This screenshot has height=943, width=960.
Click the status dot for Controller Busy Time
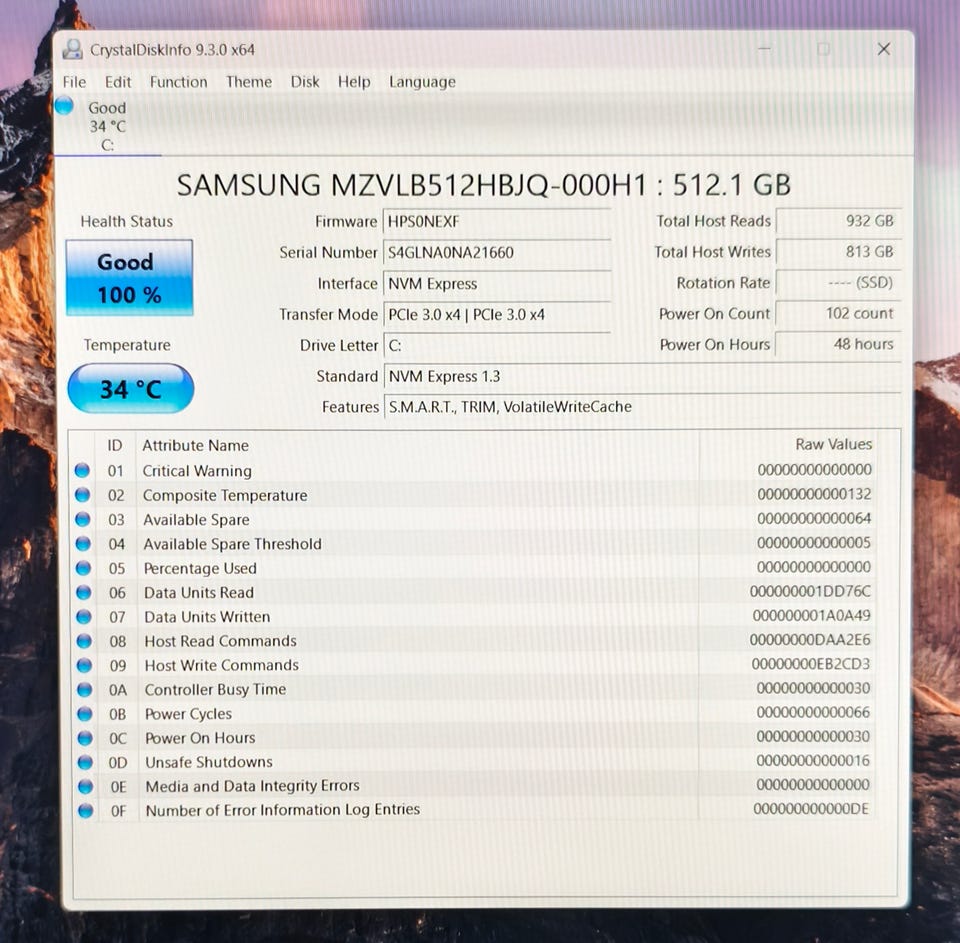point(84,689)
